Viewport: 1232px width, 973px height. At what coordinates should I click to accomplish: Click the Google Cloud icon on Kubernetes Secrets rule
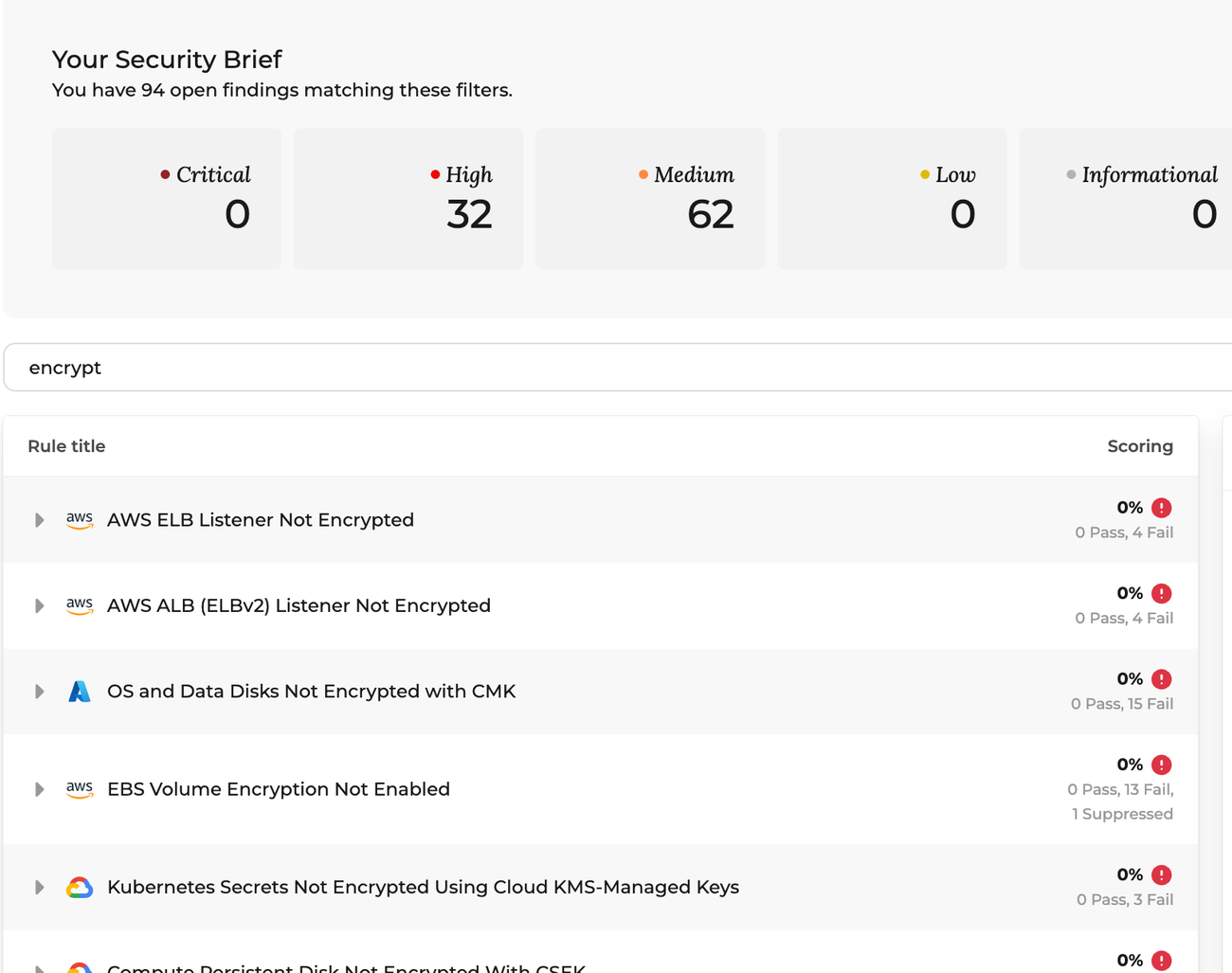[x=80, y=887]
